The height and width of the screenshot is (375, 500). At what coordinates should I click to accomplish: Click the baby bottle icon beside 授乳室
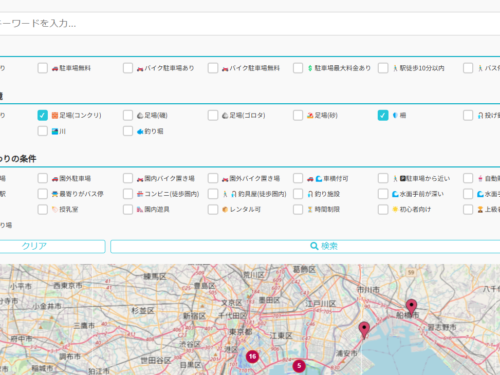tap(55, 210)
